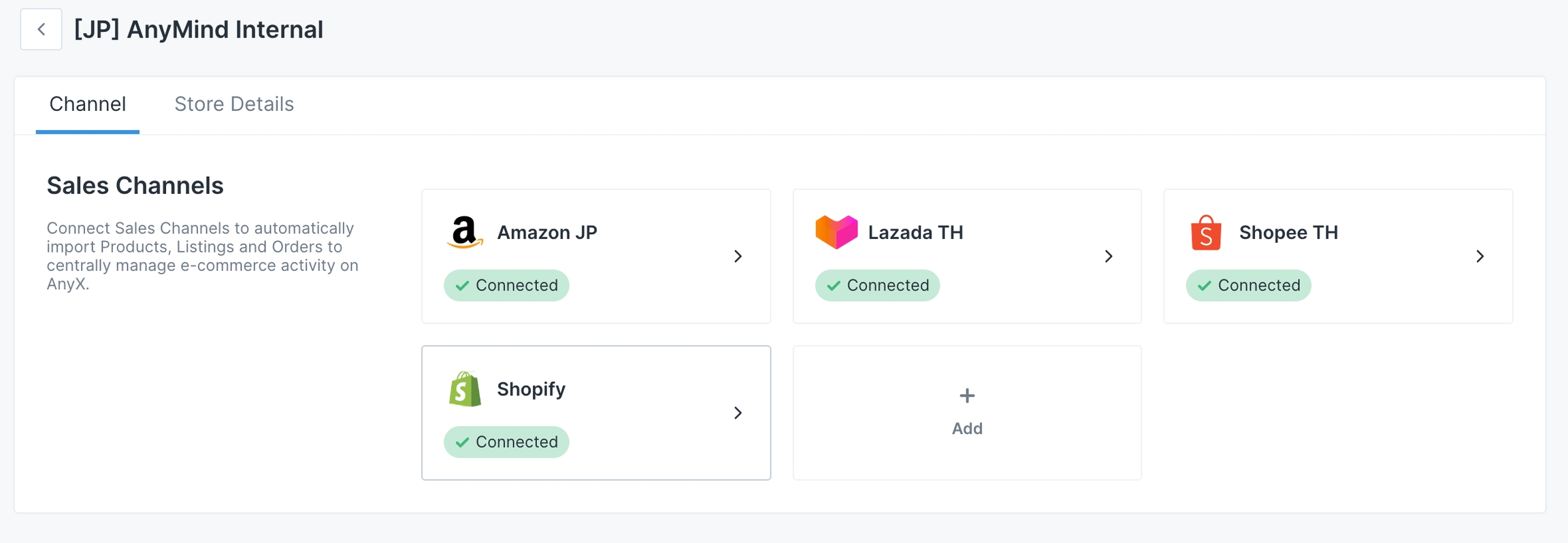Click the Shopee bag logo icon

(x=1206, y=233)
